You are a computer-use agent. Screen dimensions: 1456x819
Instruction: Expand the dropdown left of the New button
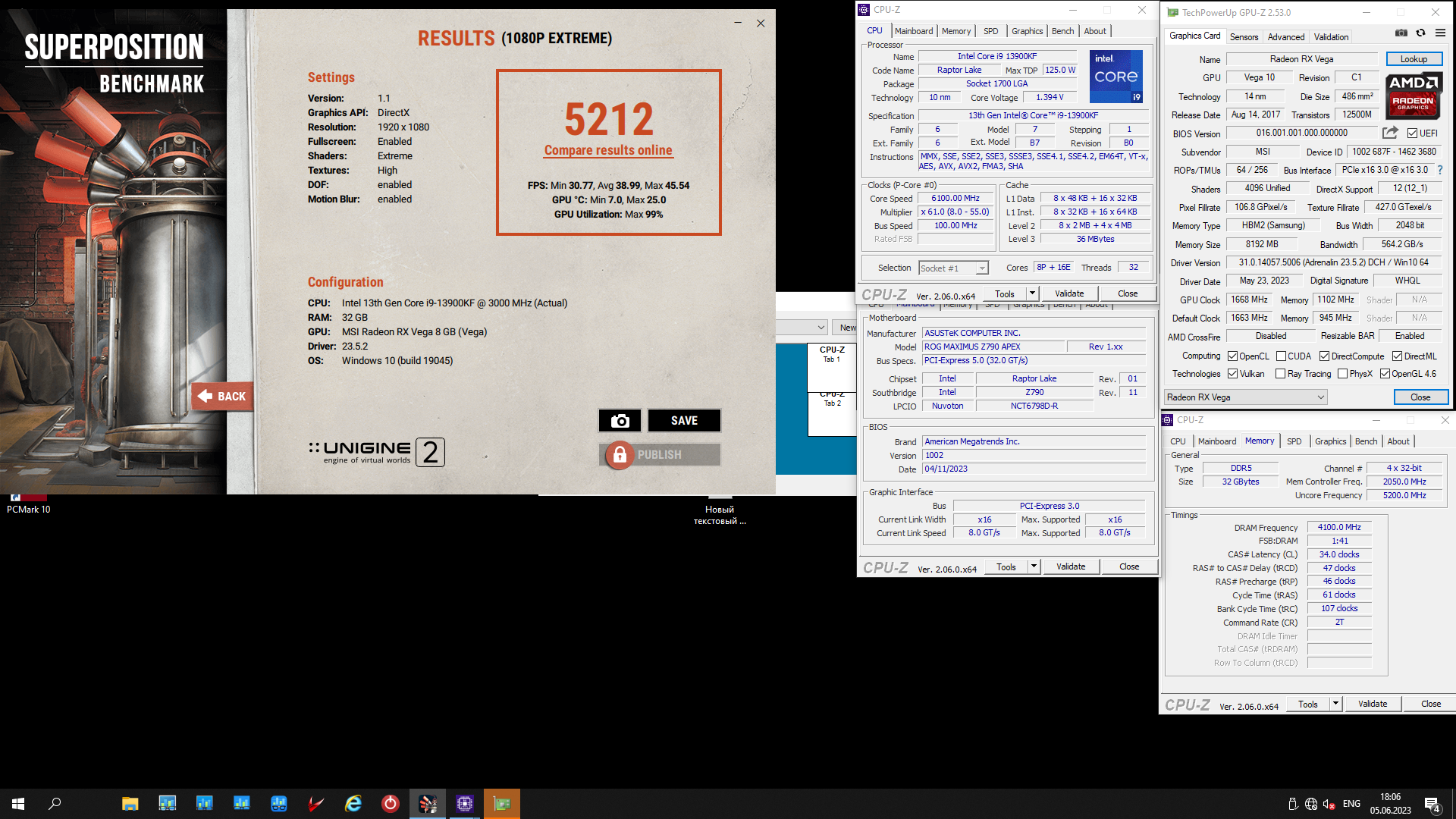pos(821,328)
